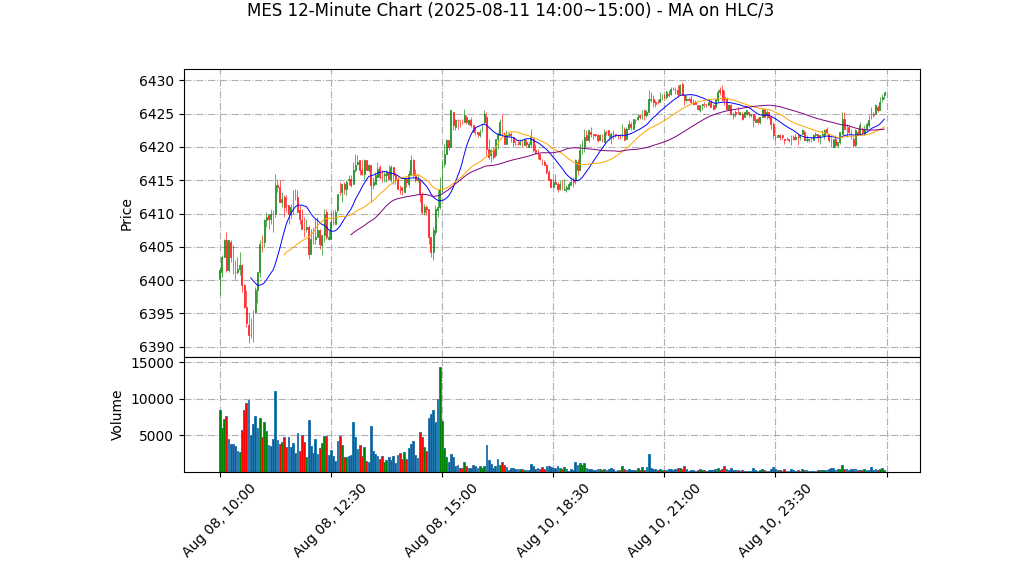This screenshot has width=1022, height=575.
Task: Click the price tick label 6405
Action: point(156,248)
